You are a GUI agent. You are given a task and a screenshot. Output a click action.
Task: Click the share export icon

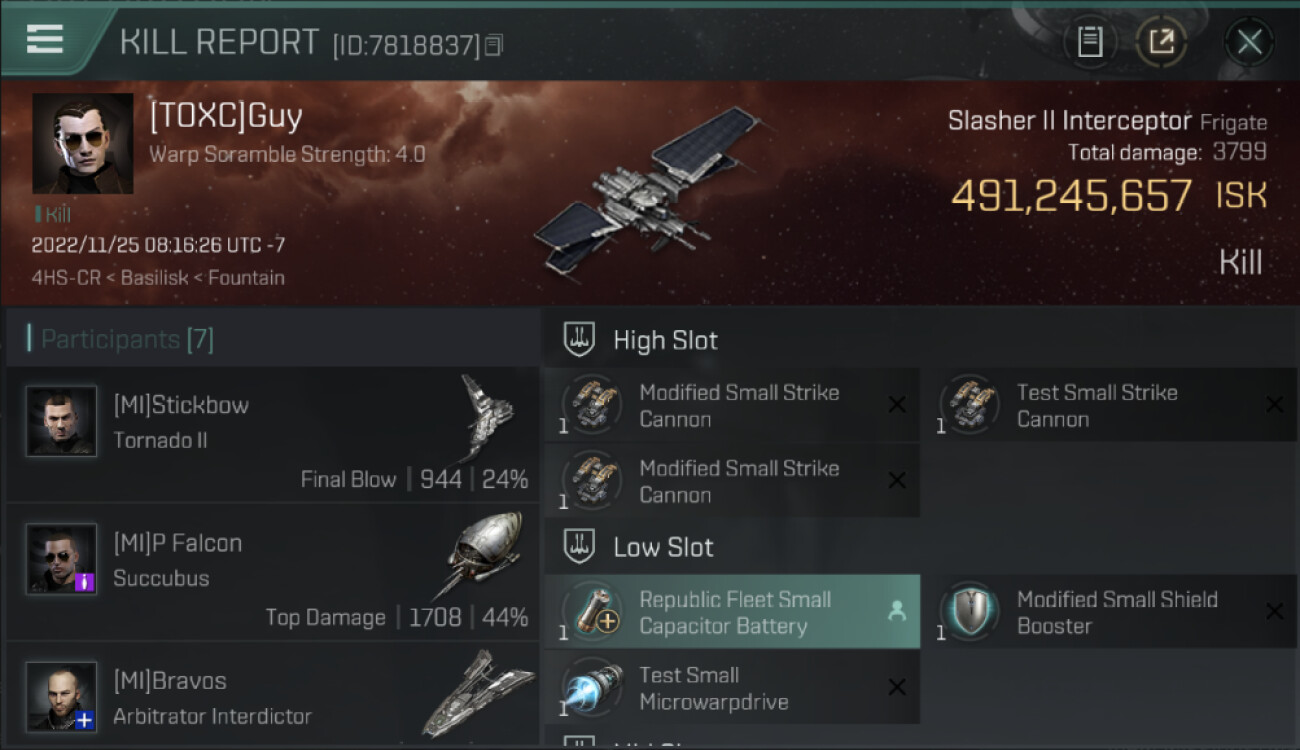[1160, 42]
